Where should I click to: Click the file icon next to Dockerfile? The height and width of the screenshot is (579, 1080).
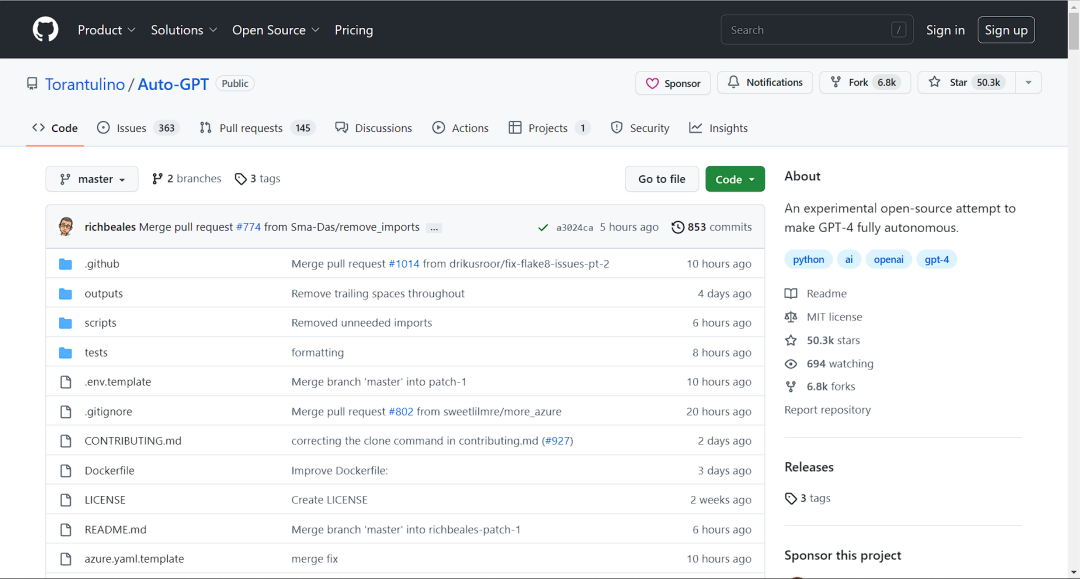click(x=65, y=471)
